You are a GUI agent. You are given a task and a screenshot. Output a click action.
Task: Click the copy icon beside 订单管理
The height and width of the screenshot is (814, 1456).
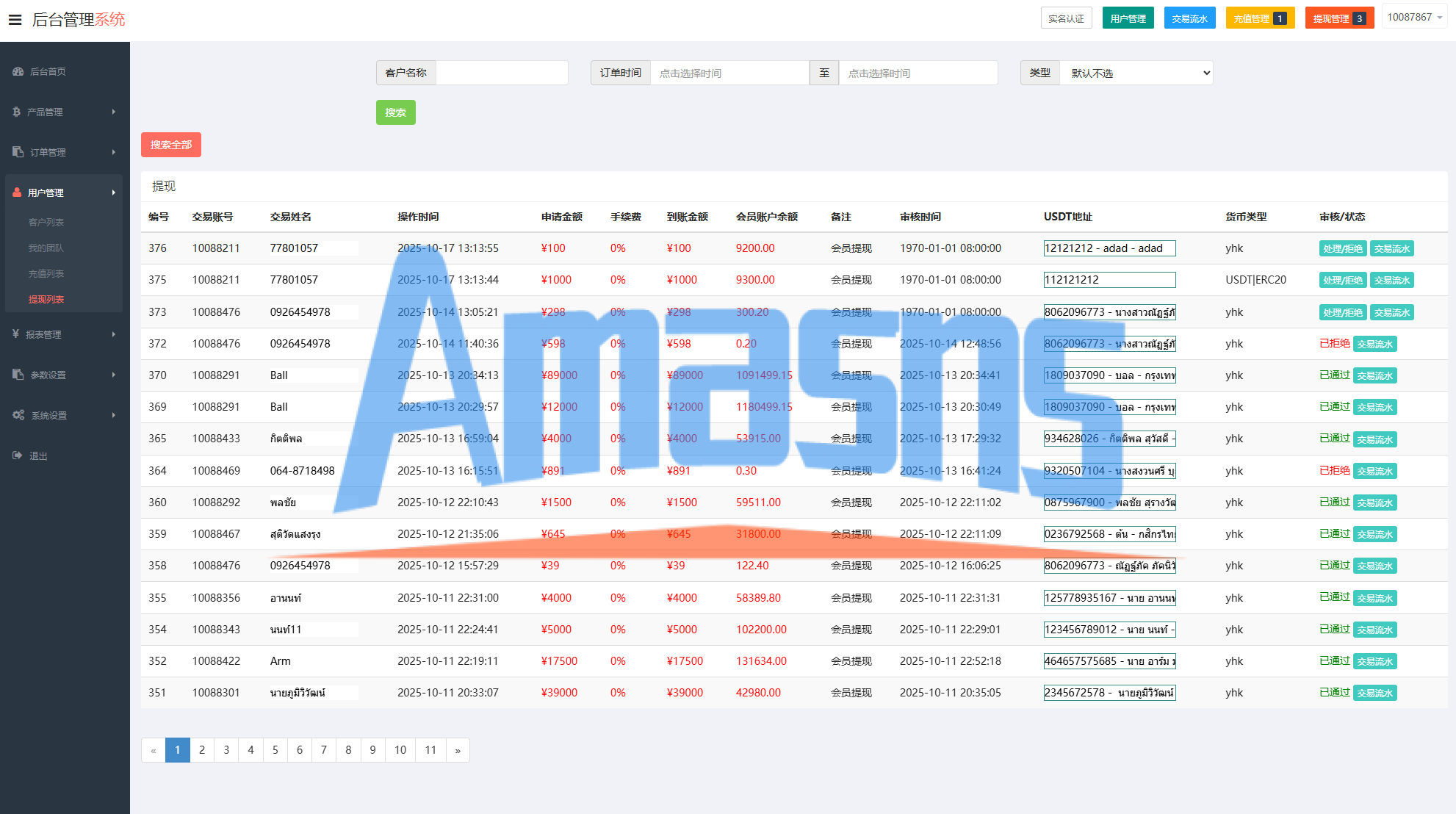tap(18, 152)
